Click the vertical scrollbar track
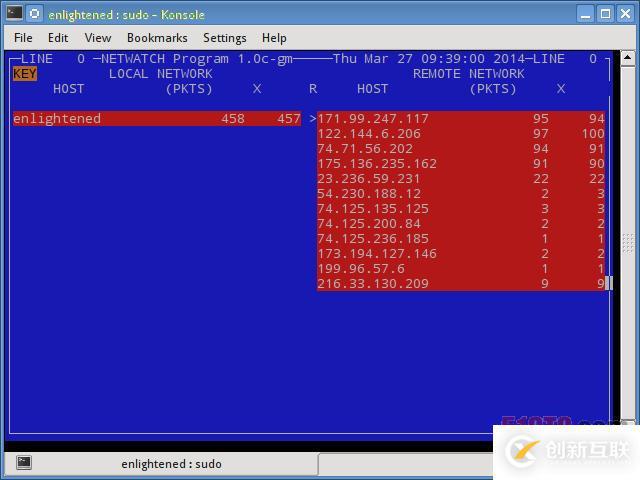 coord(628,241)
